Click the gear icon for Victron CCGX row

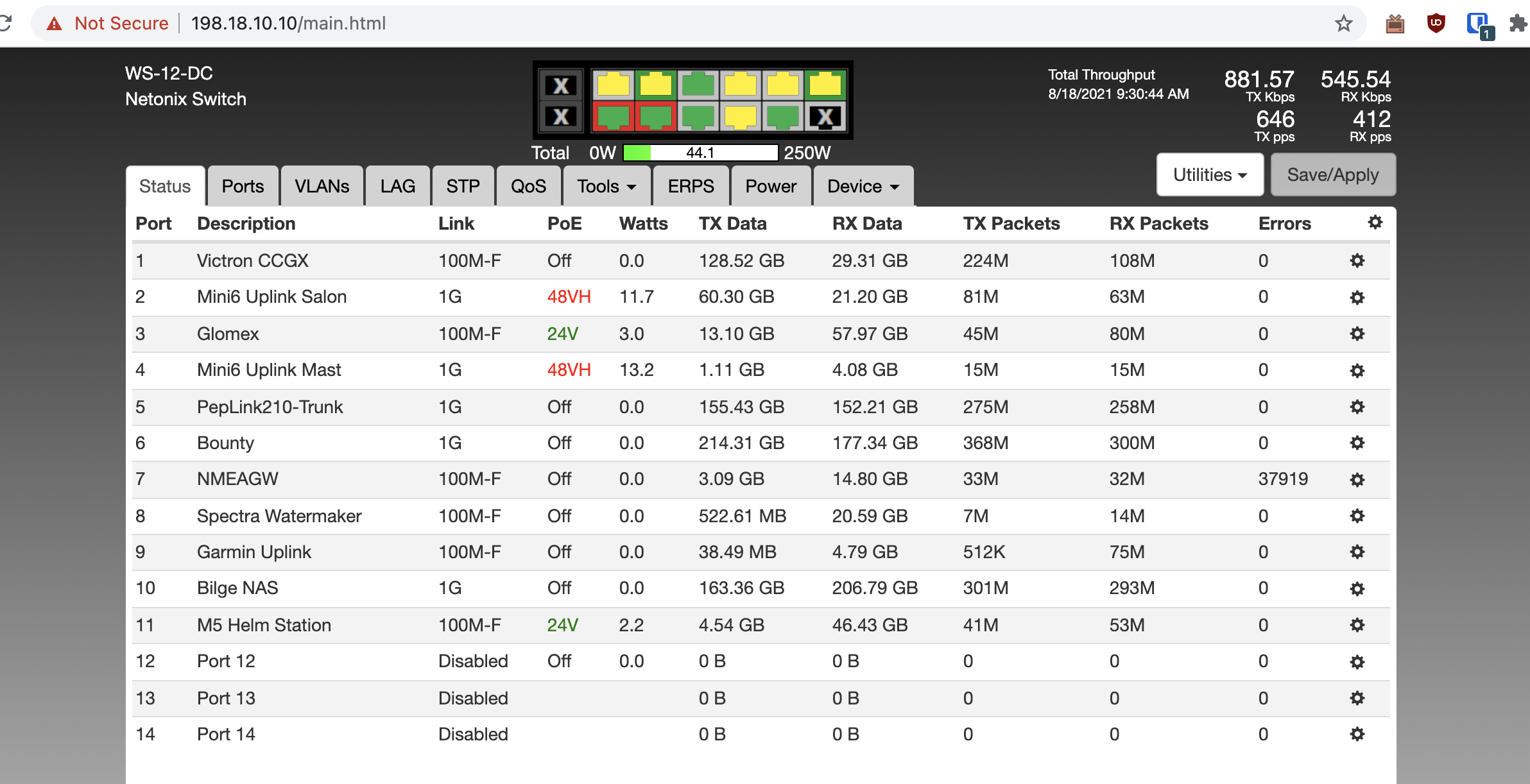(x=1357, y=260)
